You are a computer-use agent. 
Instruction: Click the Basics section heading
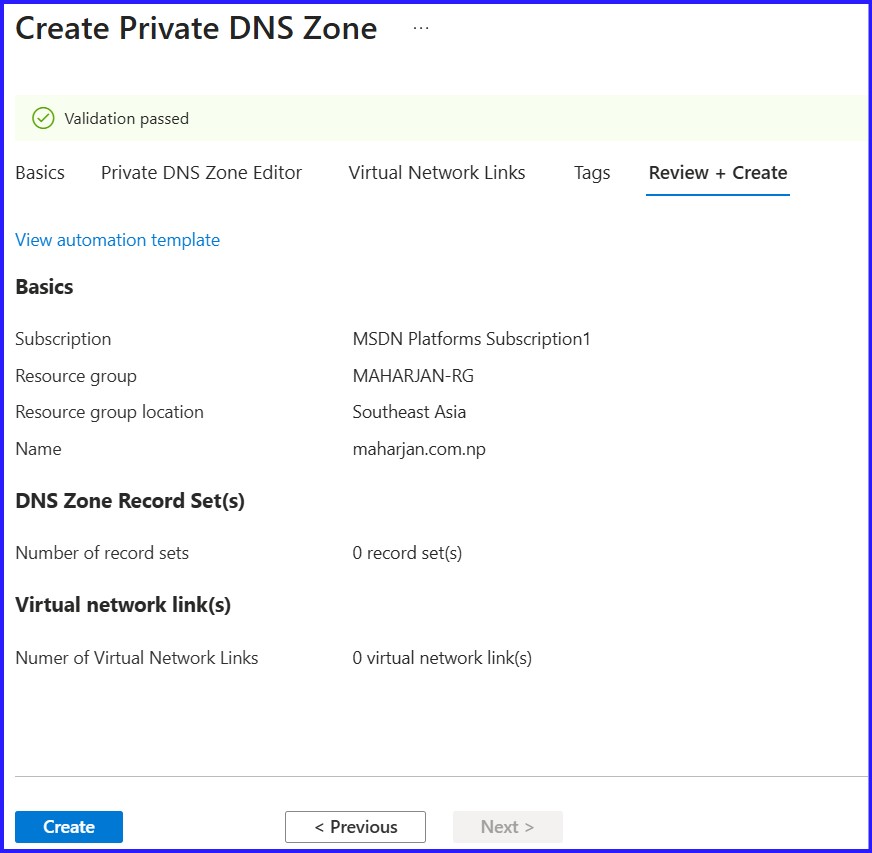pyautogui.click(x=44, y=287)
